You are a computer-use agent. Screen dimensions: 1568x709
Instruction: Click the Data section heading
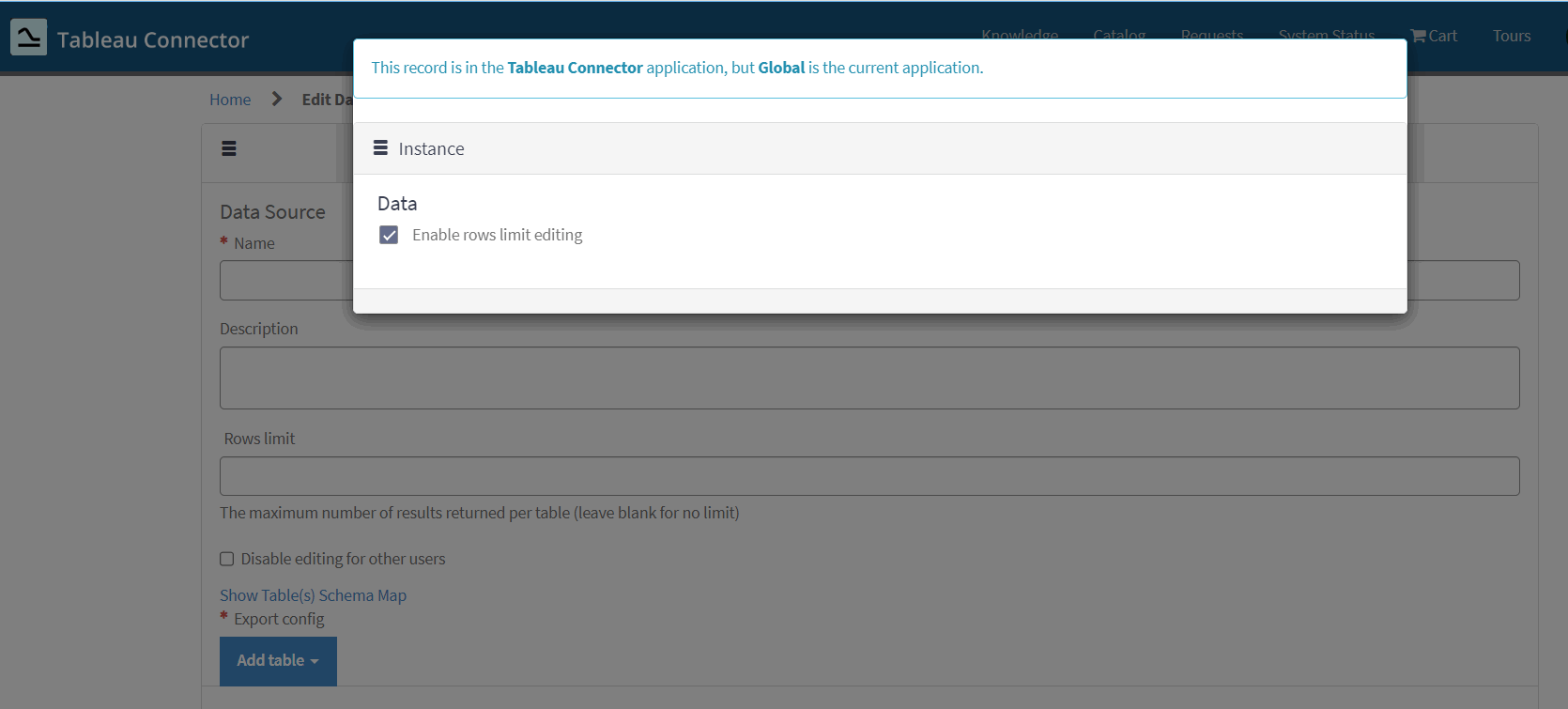397,204
